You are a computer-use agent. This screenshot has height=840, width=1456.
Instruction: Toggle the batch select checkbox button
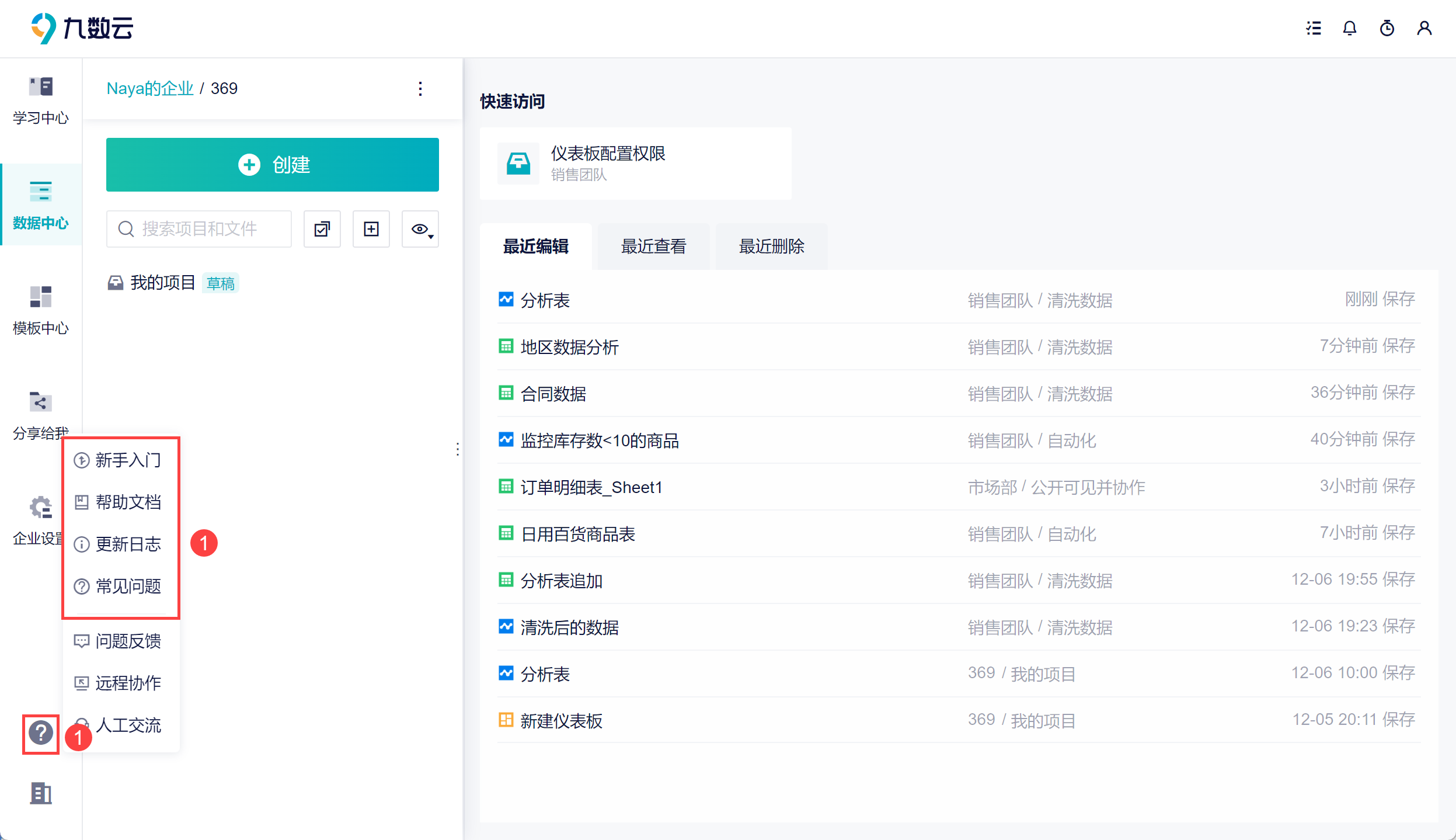tap(322, 229)
